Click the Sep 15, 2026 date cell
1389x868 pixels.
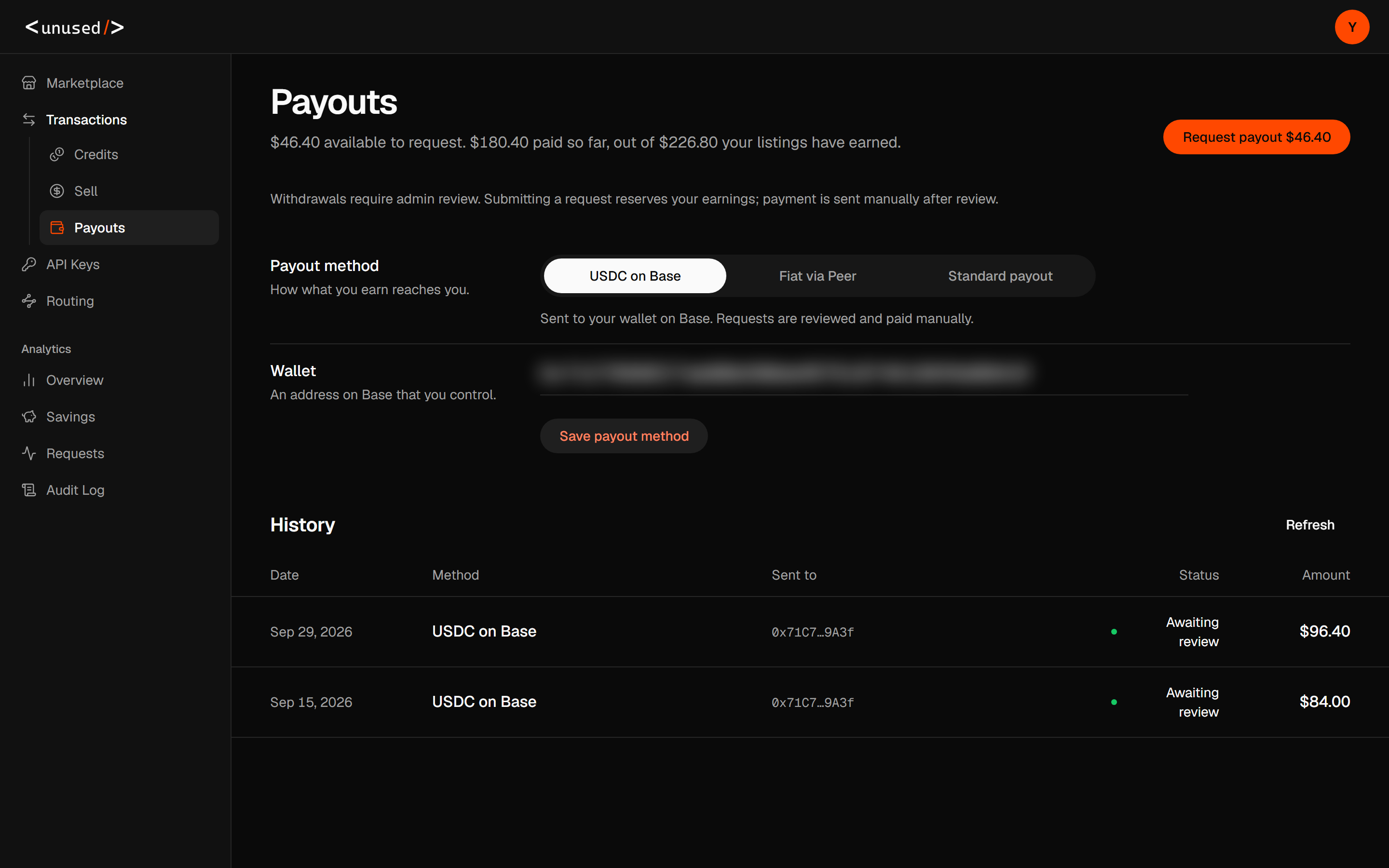tap(311, 703)
